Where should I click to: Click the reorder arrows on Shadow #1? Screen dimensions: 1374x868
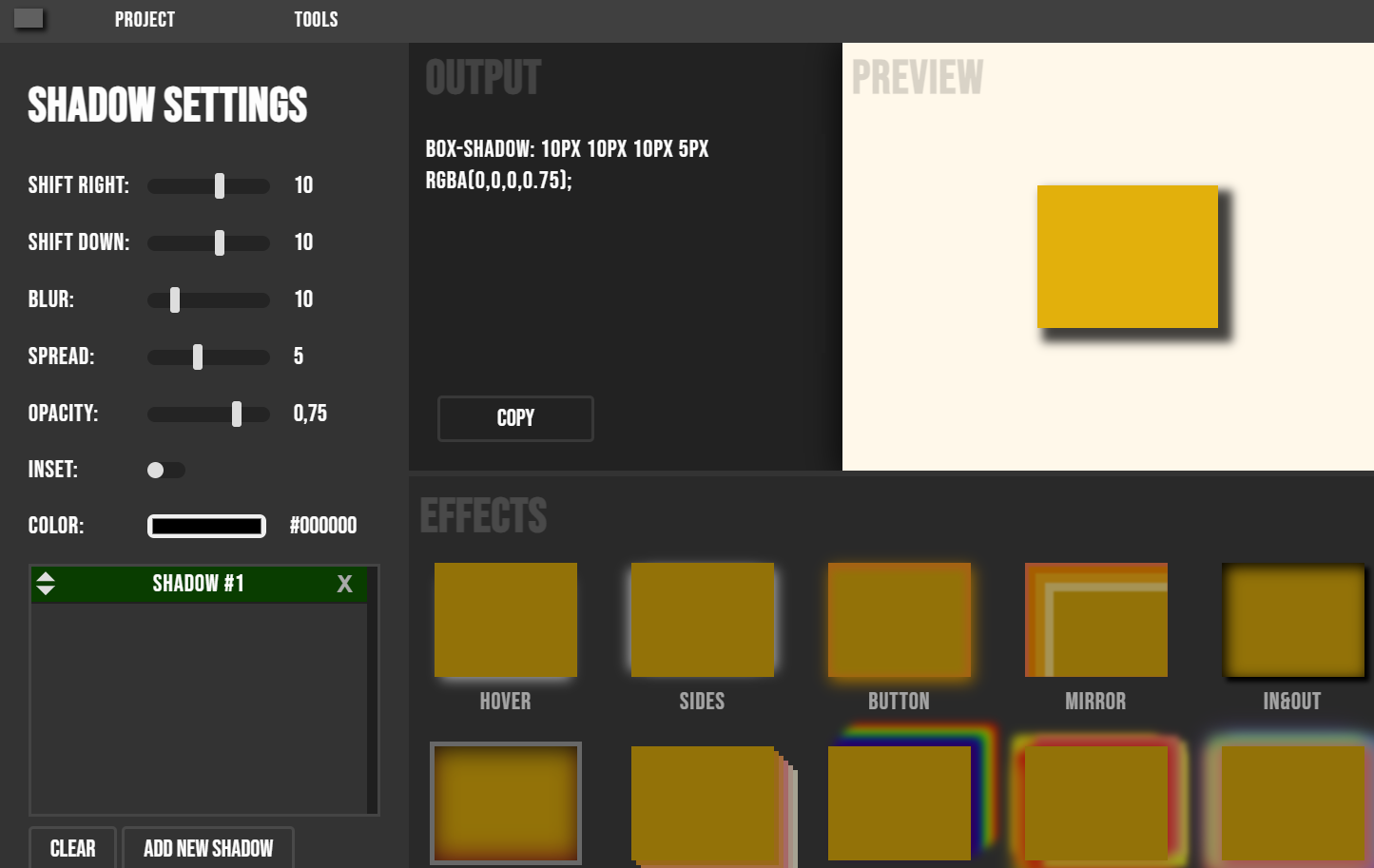(46, 584)
